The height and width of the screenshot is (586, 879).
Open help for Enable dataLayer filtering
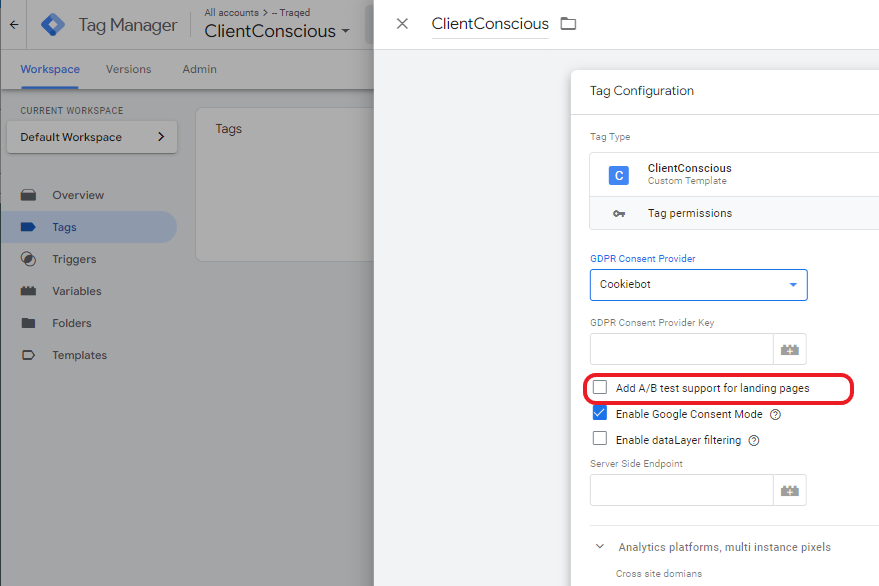tap(754, 440)
